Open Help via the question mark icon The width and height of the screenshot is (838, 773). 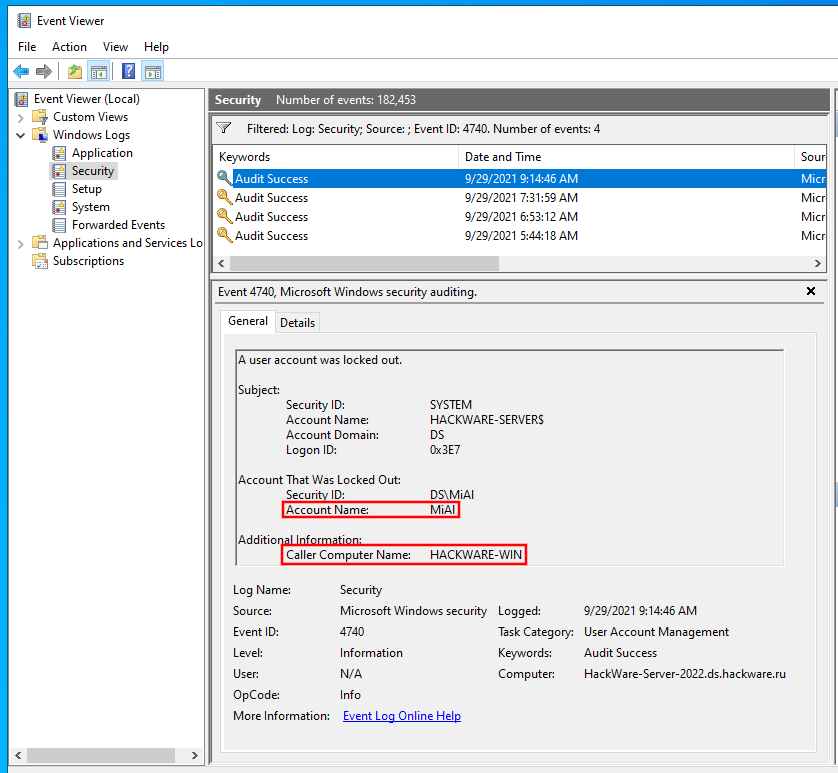click(x=129, y=71)
